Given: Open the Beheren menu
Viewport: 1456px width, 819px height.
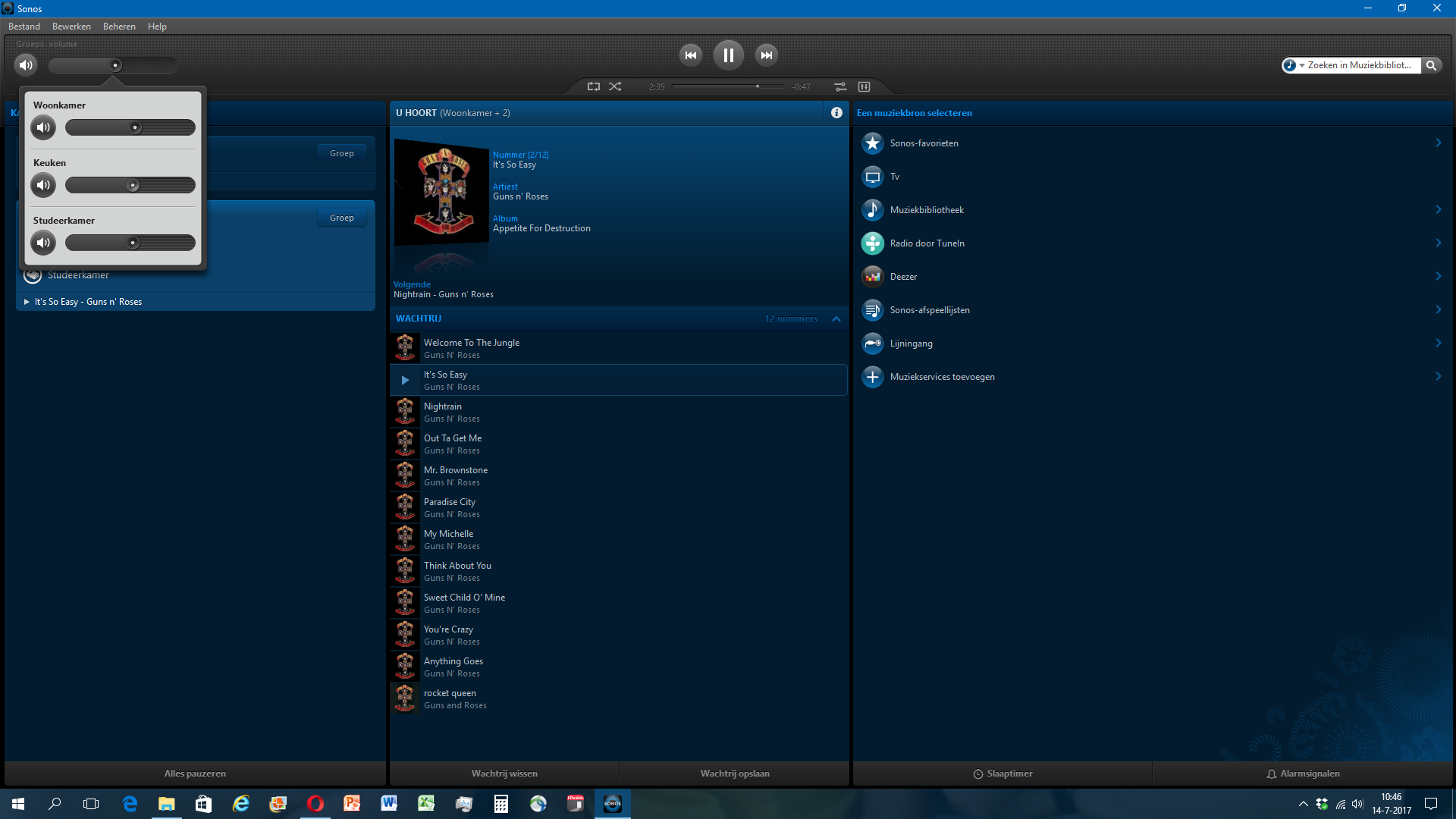Looking at the screenshot, I should click(x=119, y=27).
